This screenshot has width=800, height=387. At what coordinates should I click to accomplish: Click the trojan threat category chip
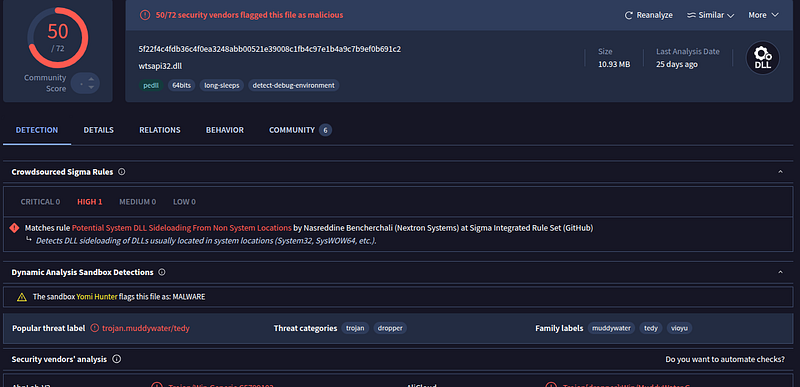tap(355, 328)
